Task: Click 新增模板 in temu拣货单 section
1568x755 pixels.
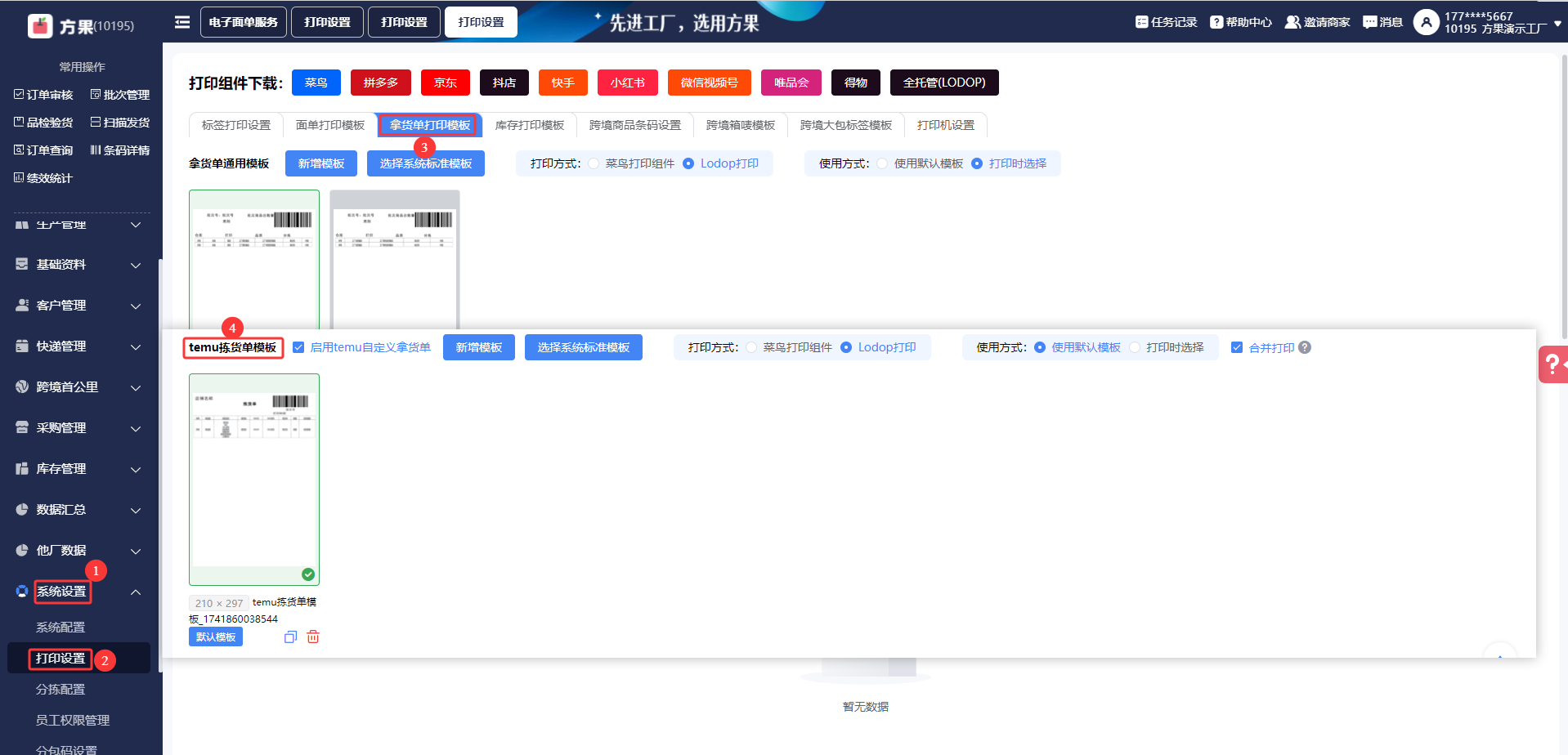Action: coord(478,347)
